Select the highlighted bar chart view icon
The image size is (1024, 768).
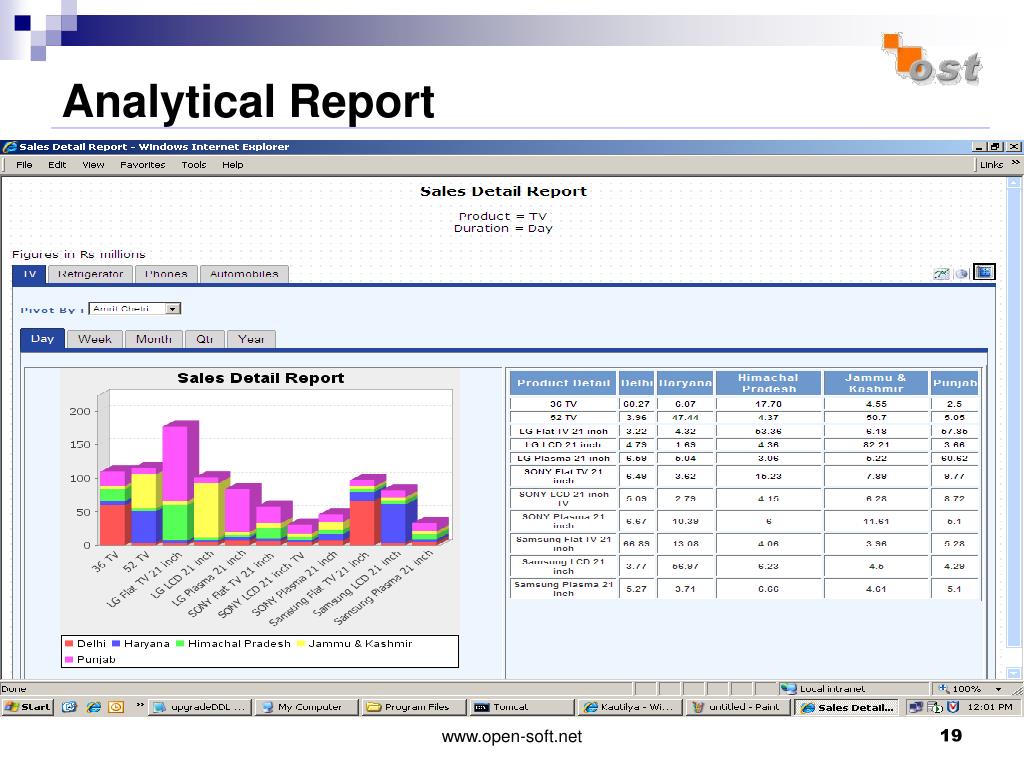pos(984,272)
